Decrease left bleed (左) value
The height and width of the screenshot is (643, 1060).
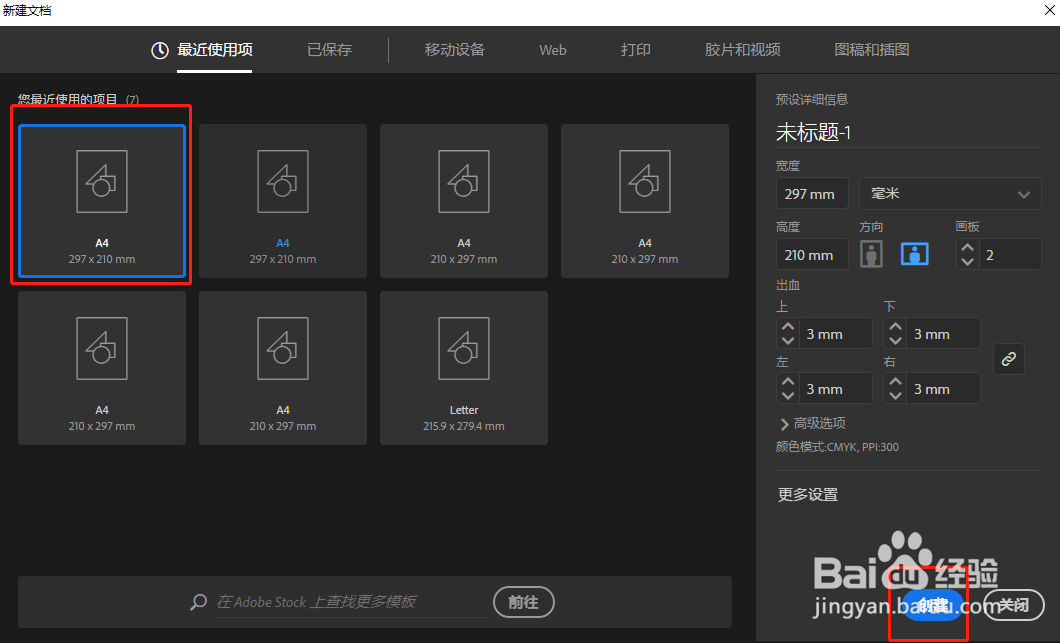click(x=788, y=395)
